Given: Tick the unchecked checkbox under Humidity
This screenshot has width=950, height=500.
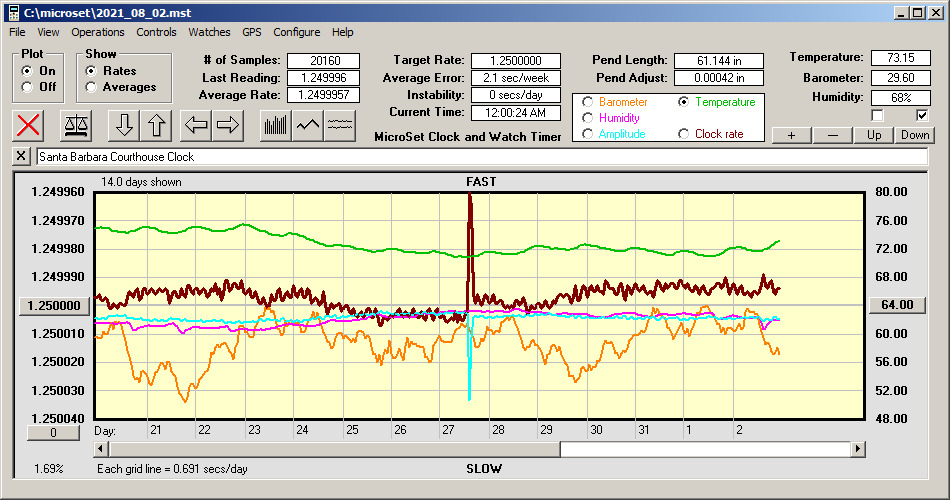Looking at the screenshot, I should click(x=877, y=115).
